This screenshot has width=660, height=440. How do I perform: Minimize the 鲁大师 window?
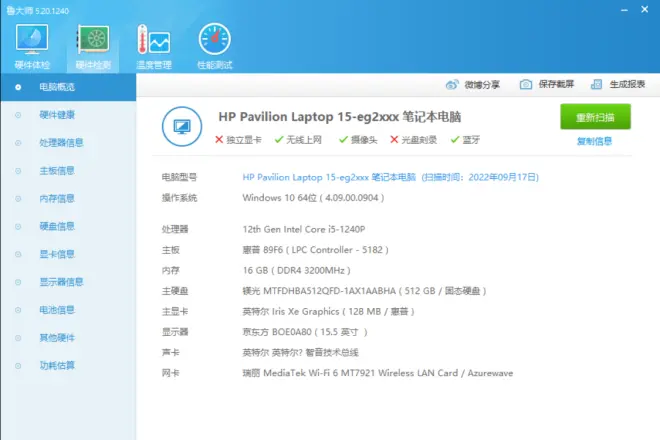coord(624,9)
